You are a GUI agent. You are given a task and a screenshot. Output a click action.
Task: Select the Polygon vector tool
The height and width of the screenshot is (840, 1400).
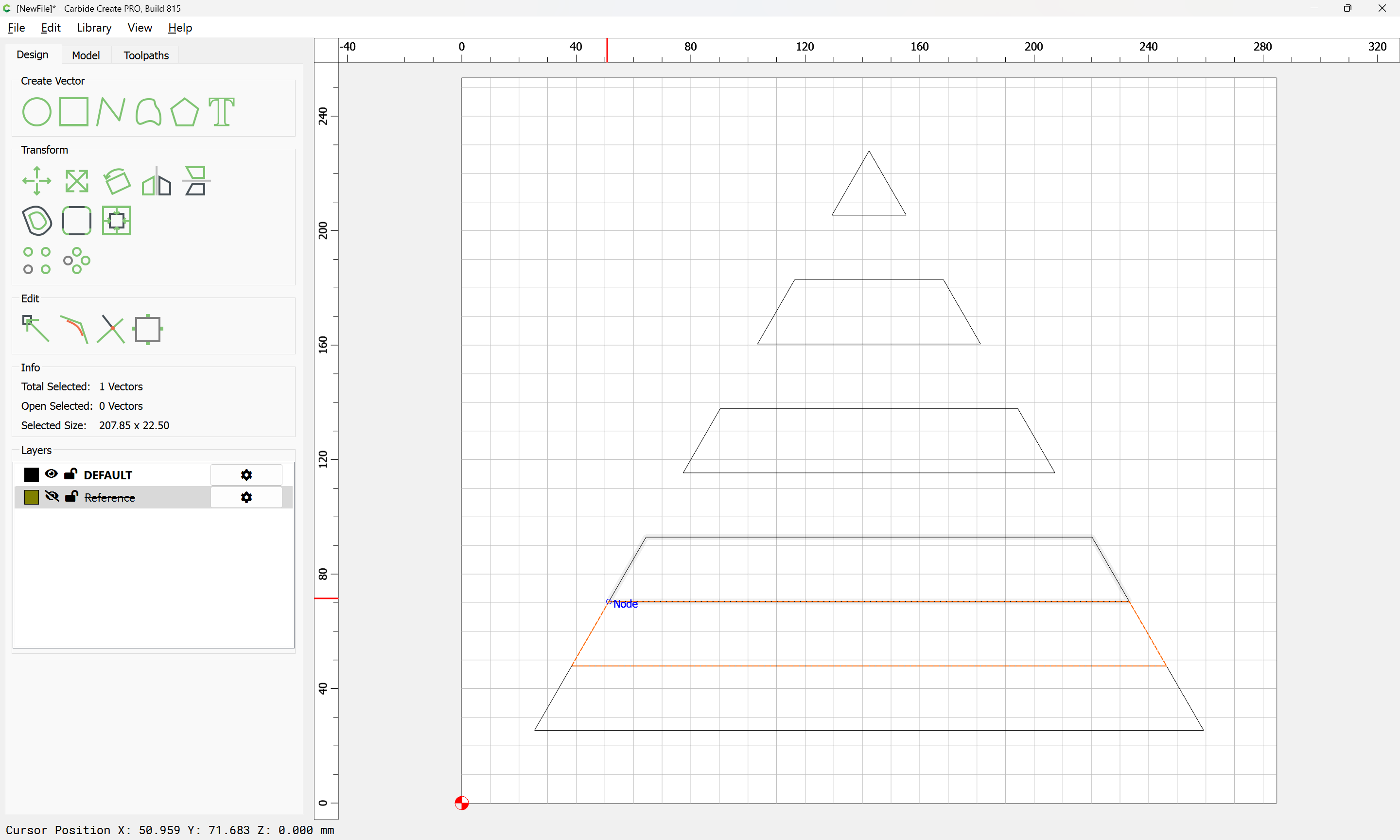pyautogui.click(x=184, y=111)
